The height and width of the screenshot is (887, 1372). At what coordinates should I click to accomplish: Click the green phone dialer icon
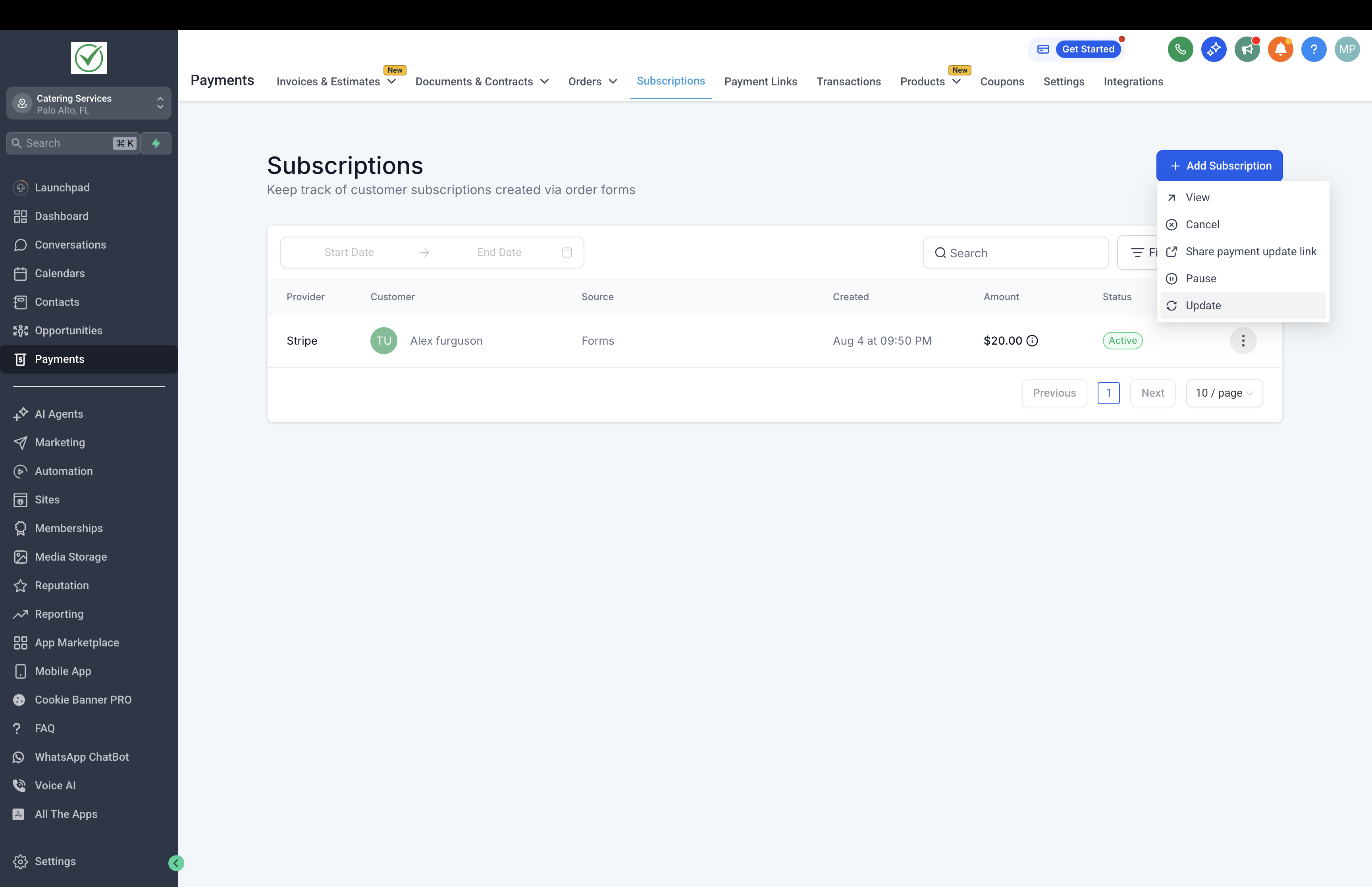(x=1180, y=49)
